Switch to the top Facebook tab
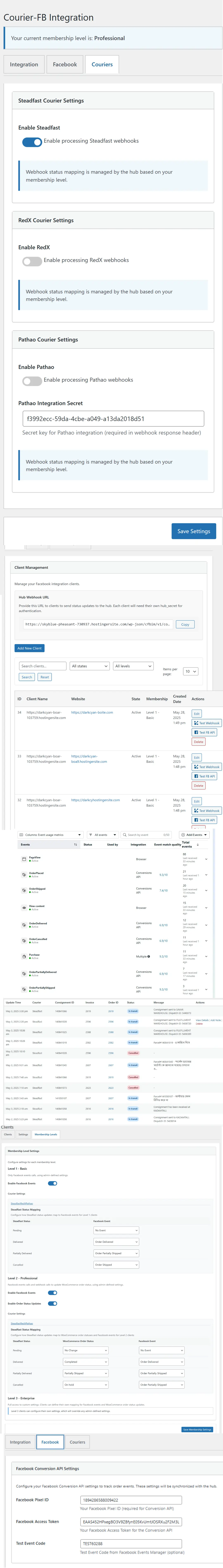Viewport: 223px width, 1568px height. (65, 65)
